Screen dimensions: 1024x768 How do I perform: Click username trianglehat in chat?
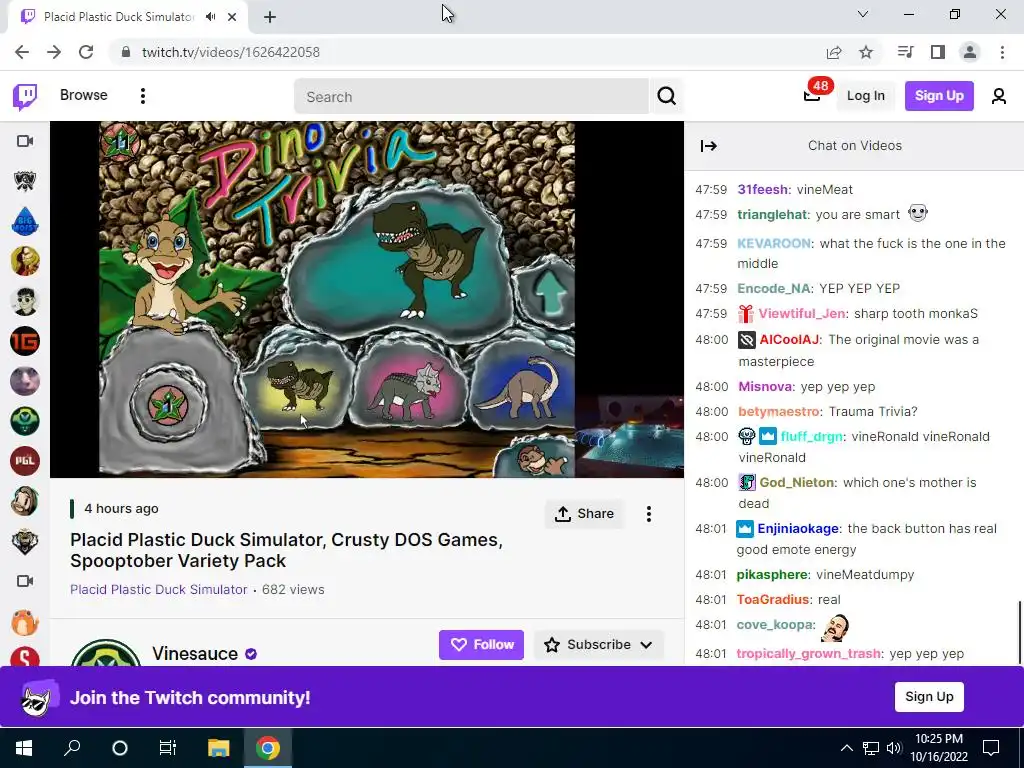[772, 214]
